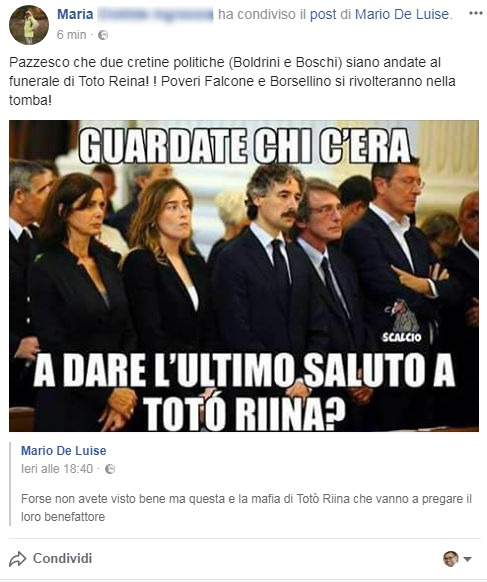Click the 'Ieri alle 18:40' timestamp

point(57,469)
